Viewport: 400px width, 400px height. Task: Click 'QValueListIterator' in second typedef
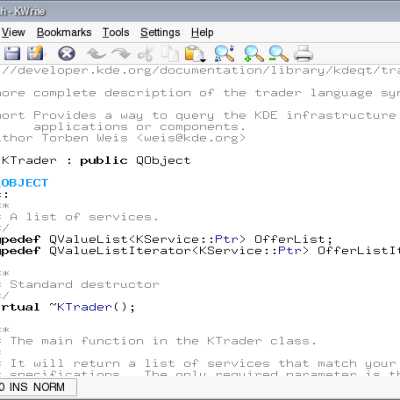pos(120,251)
